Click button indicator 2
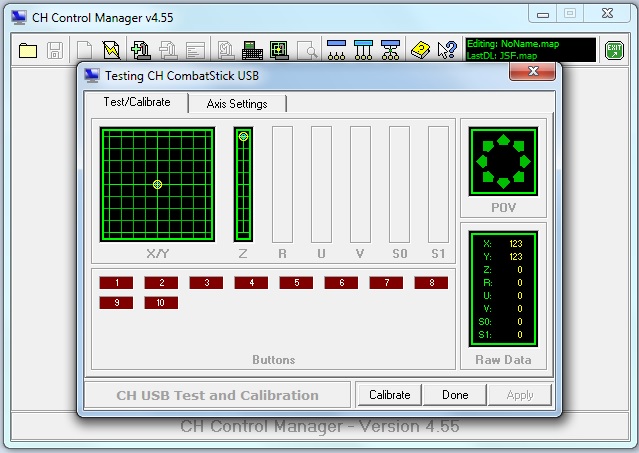Viewport: 639px width, 453px height. click(x=161, y=283)
